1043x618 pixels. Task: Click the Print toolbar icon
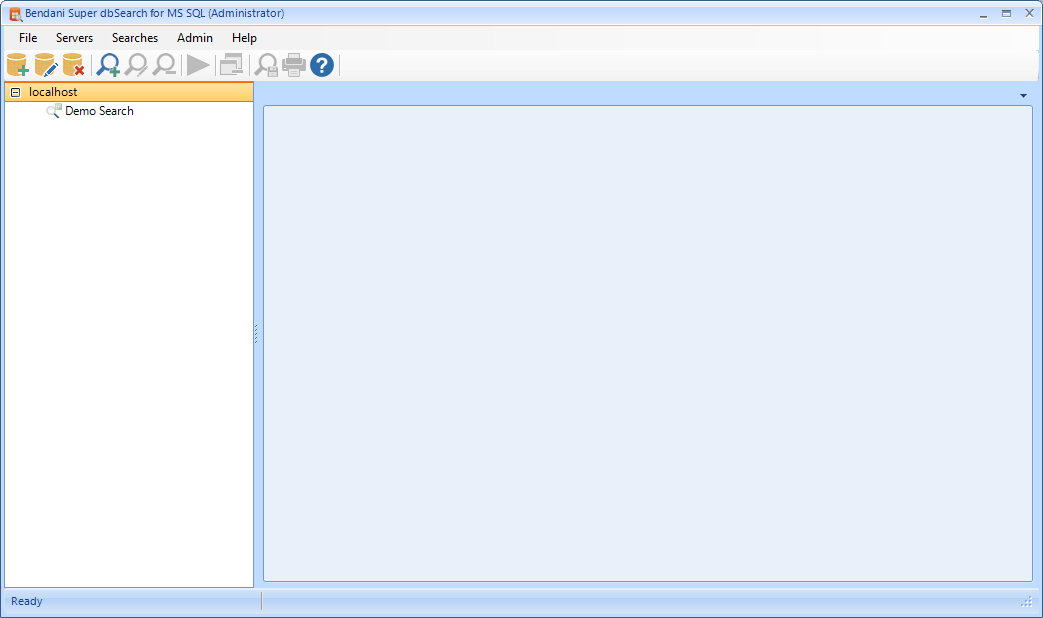pyautogui.click(x=293, y=66)
